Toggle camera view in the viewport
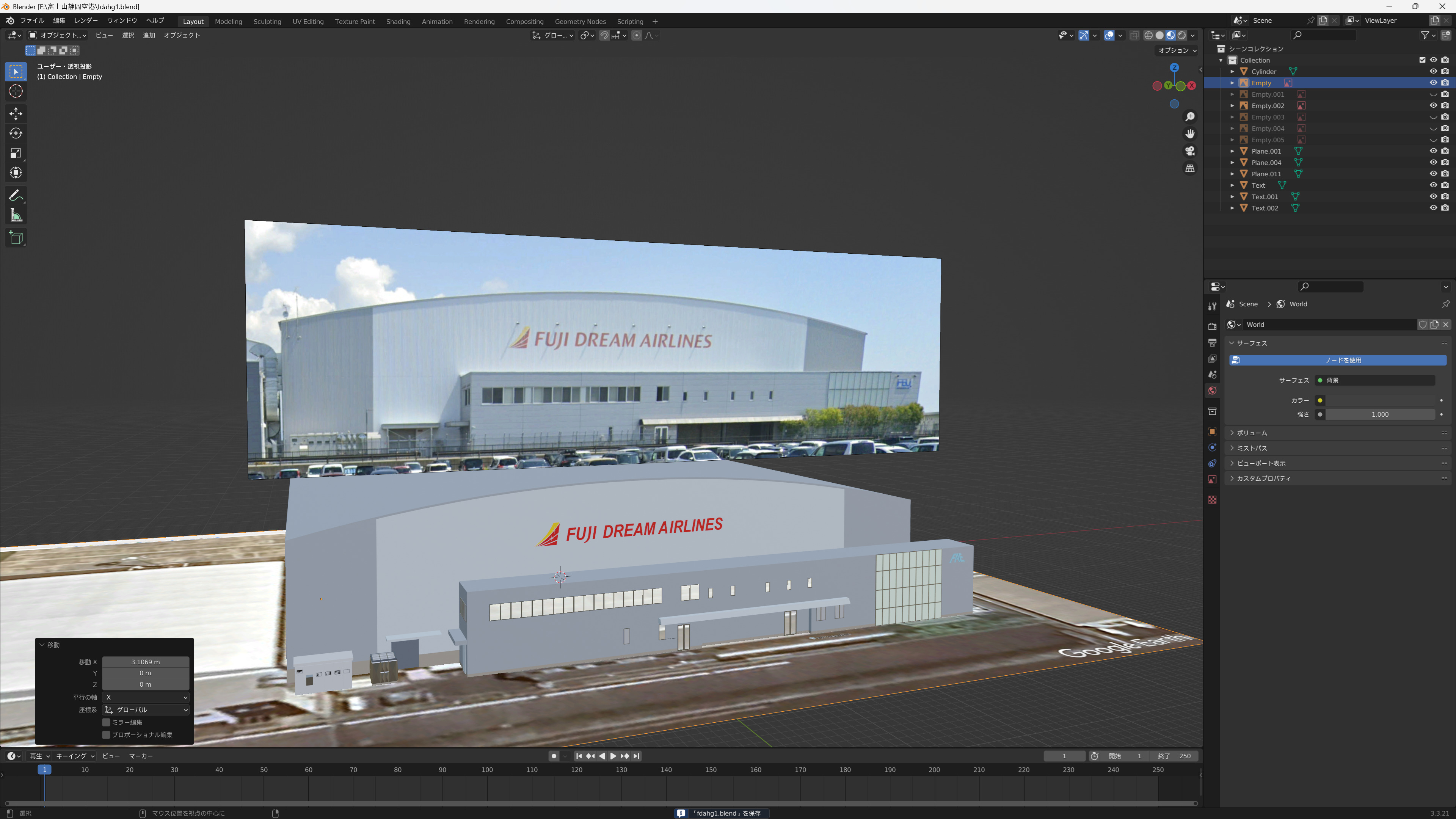The image size is (1456, 819). pos(1190,151)
